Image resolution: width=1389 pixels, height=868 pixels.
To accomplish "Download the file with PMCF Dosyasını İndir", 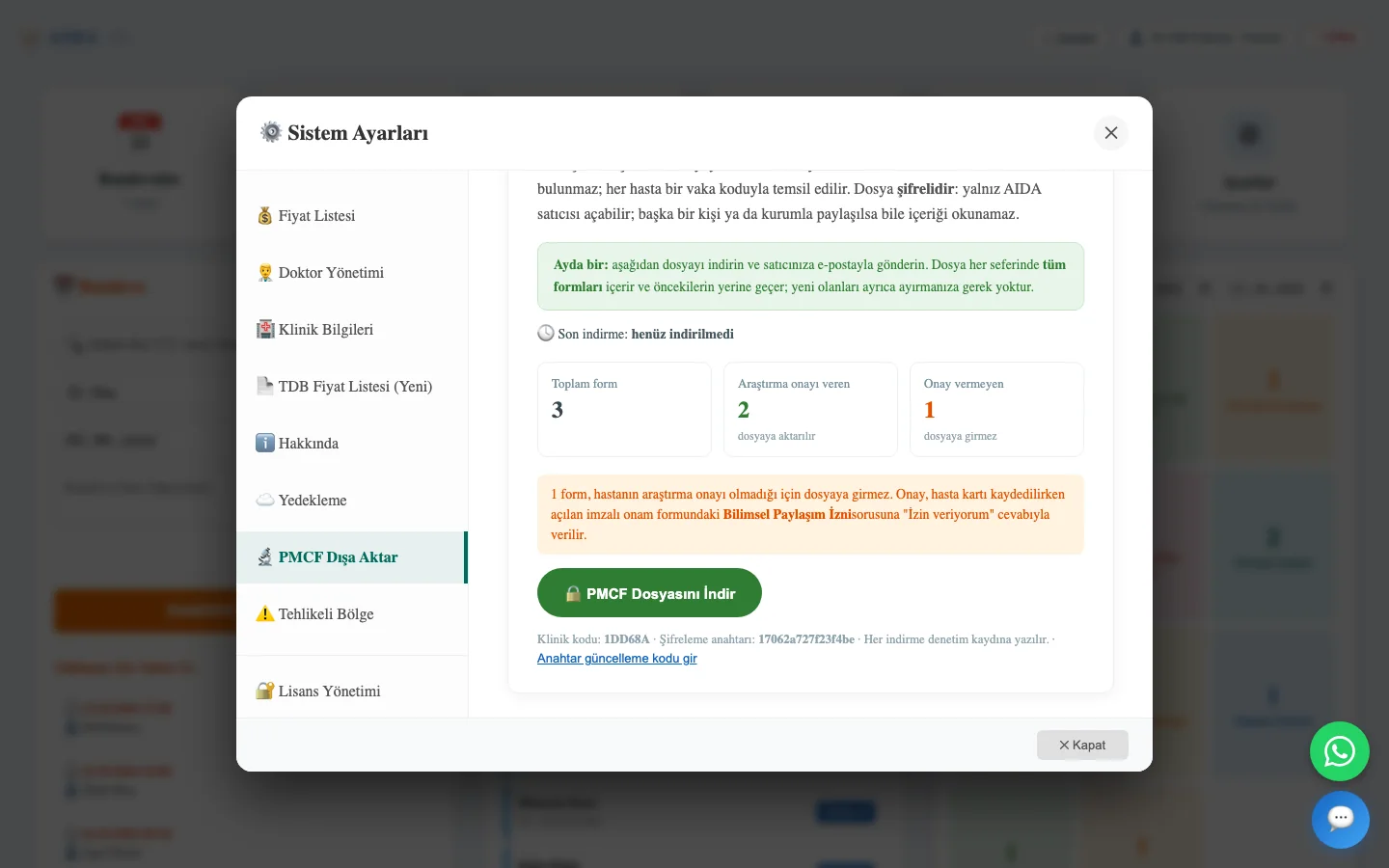I will tap(649, 593).
